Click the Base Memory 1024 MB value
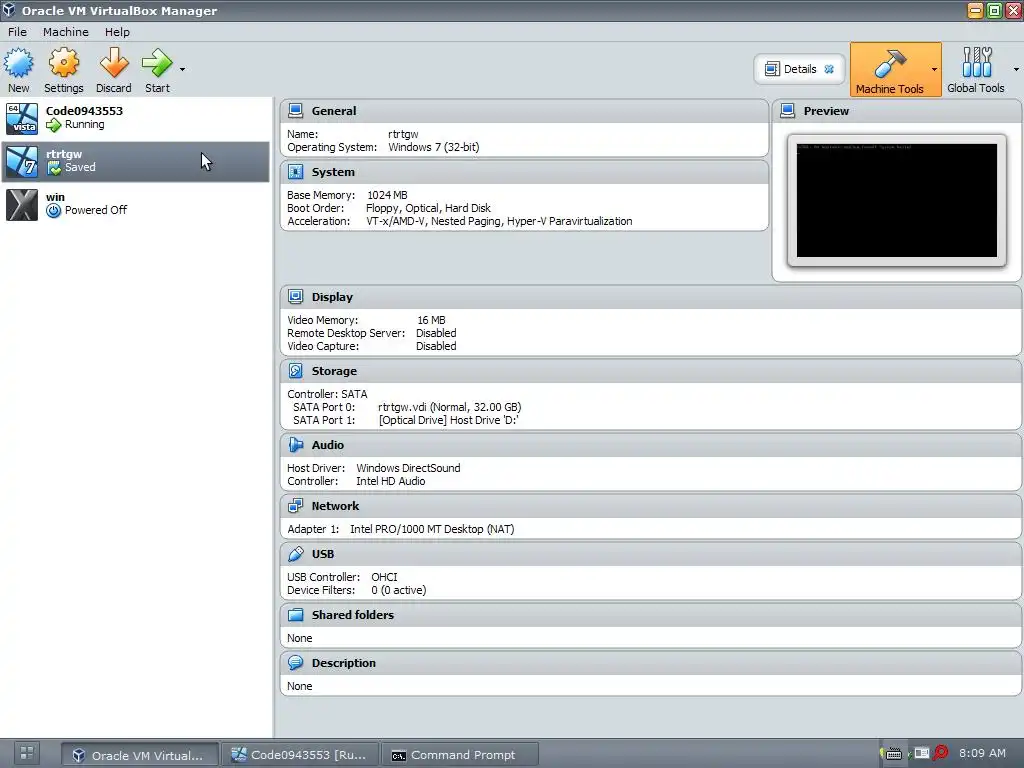 [387, 195]
